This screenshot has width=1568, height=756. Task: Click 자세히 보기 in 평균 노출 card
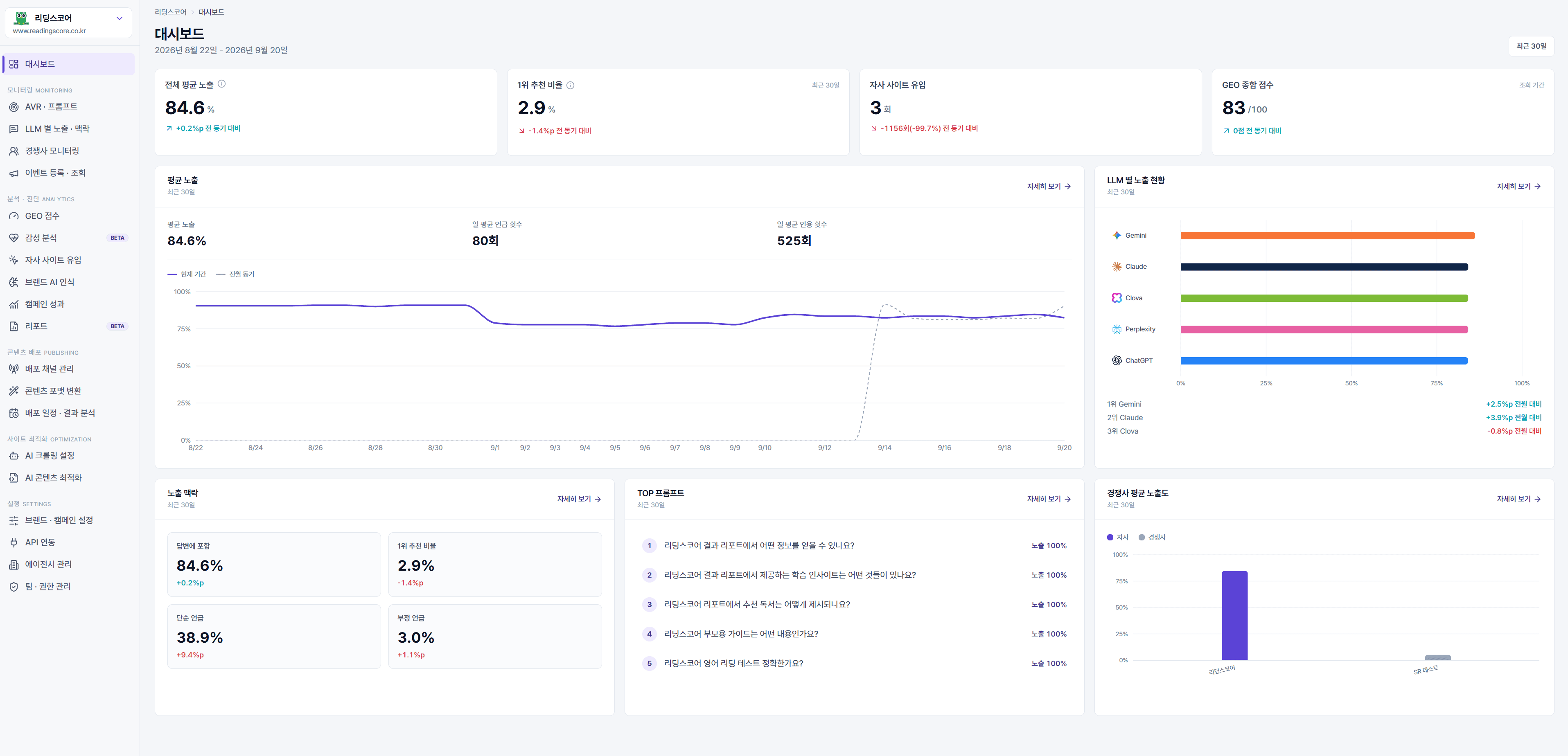tap(1049, 187)
